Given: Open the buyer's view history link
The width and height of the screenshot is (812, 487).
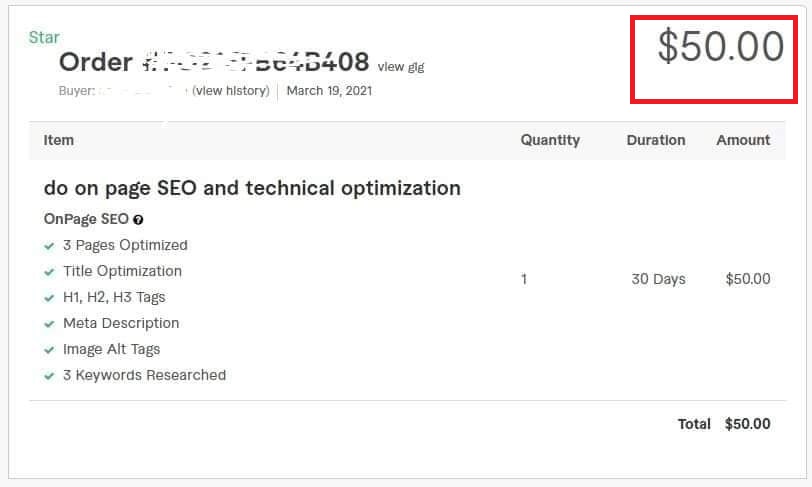Looking at the screenshot, I should pyautogui.click(x=231, y=91).
